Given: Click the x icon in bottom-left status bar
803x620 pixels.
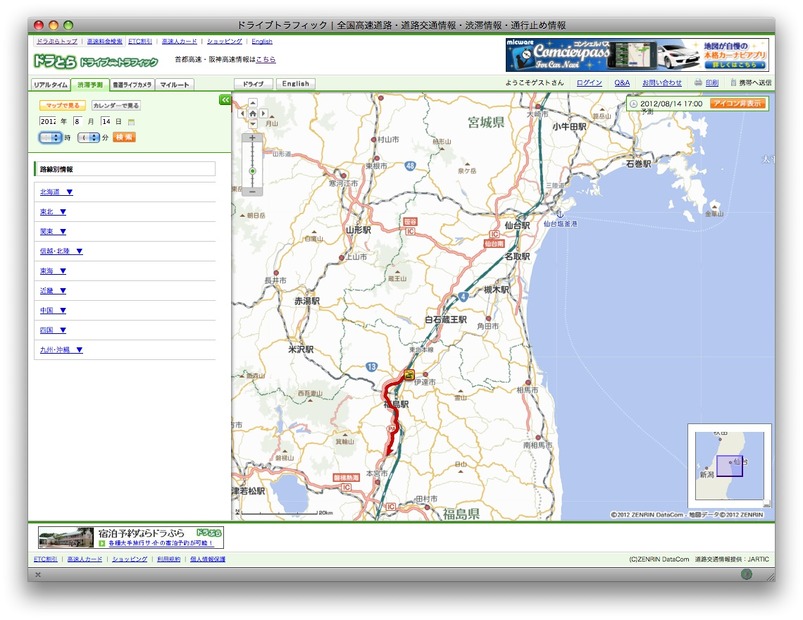Looking at the screenshot, I should [38, 575].
